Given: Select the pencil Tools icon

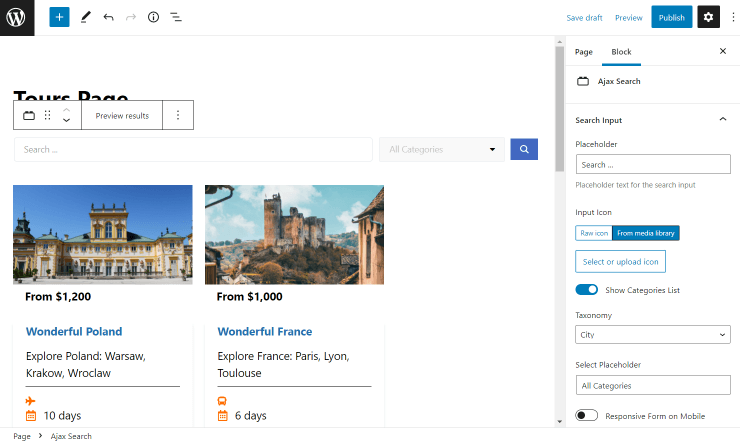Looking at the screenshot, I should point(85,17).
